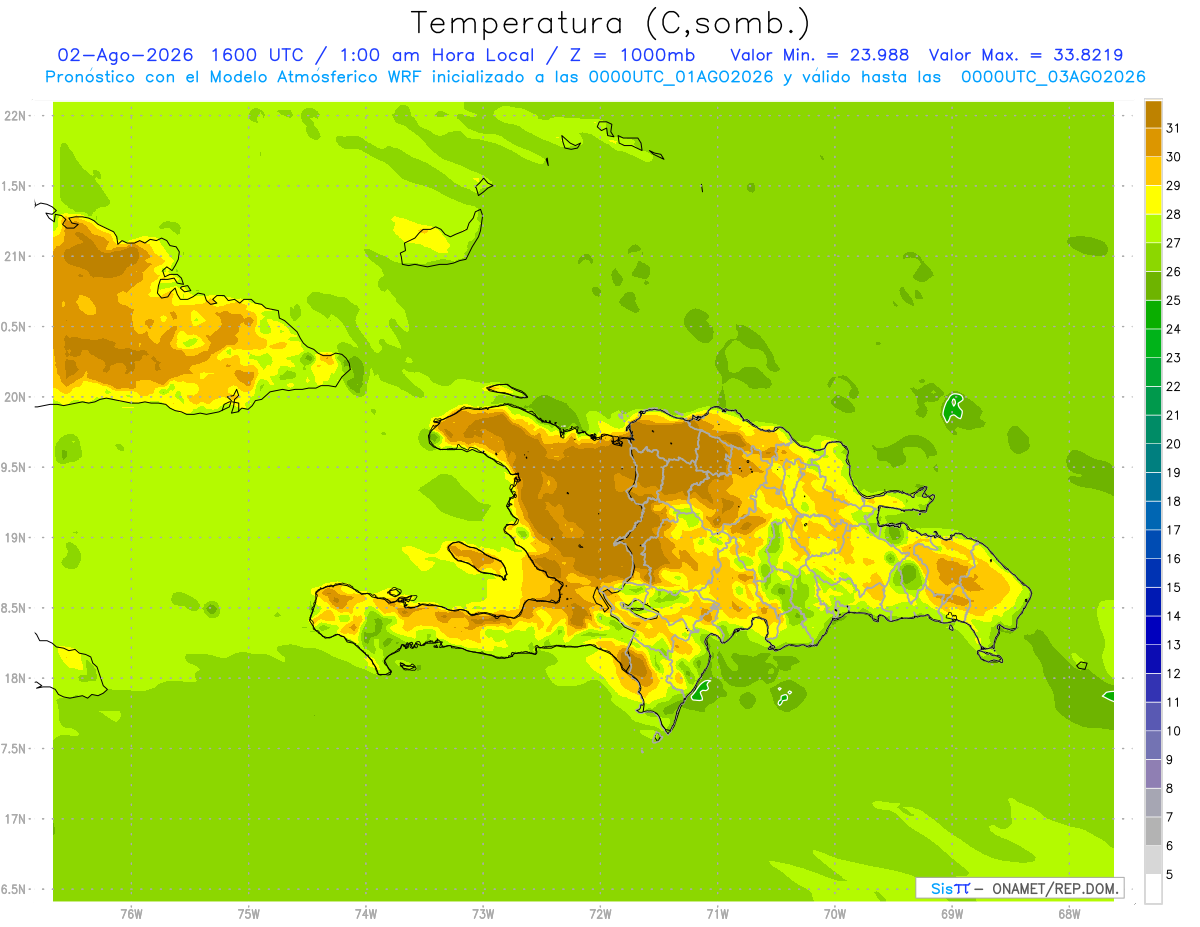Click the "17N" latitude axis label
This screenshot has height=927, width=1200.
pos(15,819)
